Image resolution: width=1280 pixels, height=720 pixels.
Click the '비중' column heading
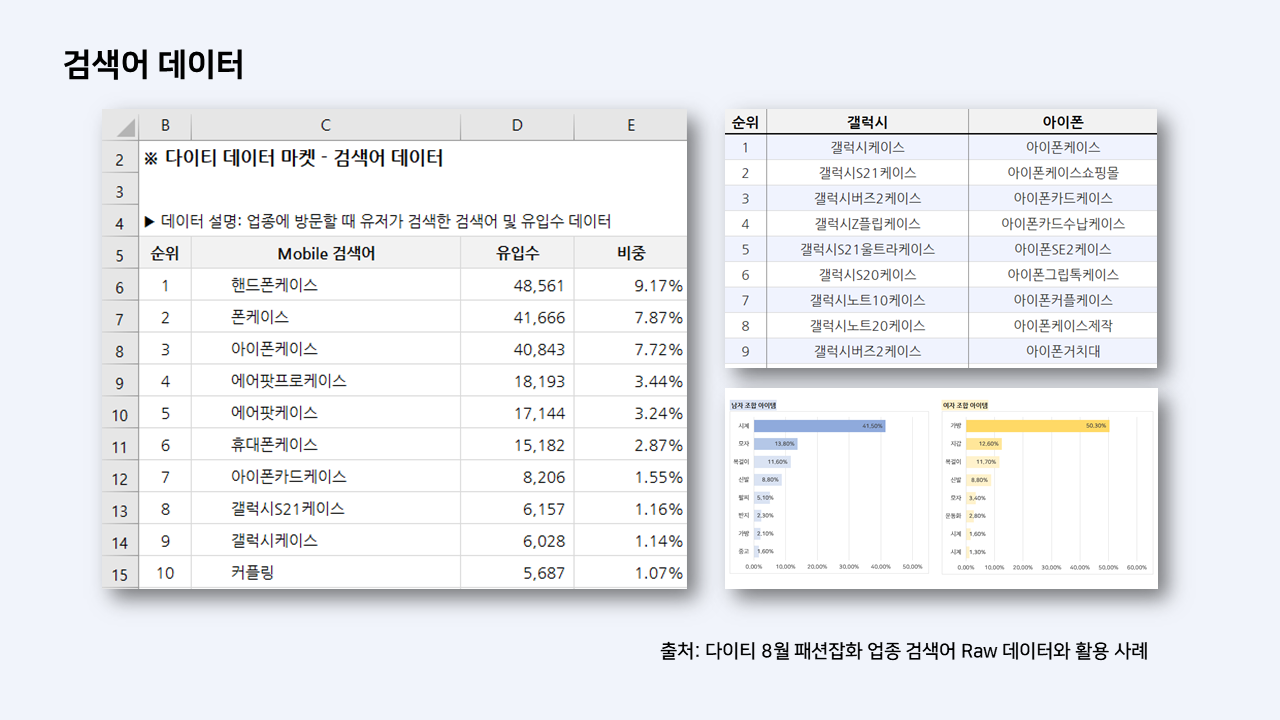631,253
